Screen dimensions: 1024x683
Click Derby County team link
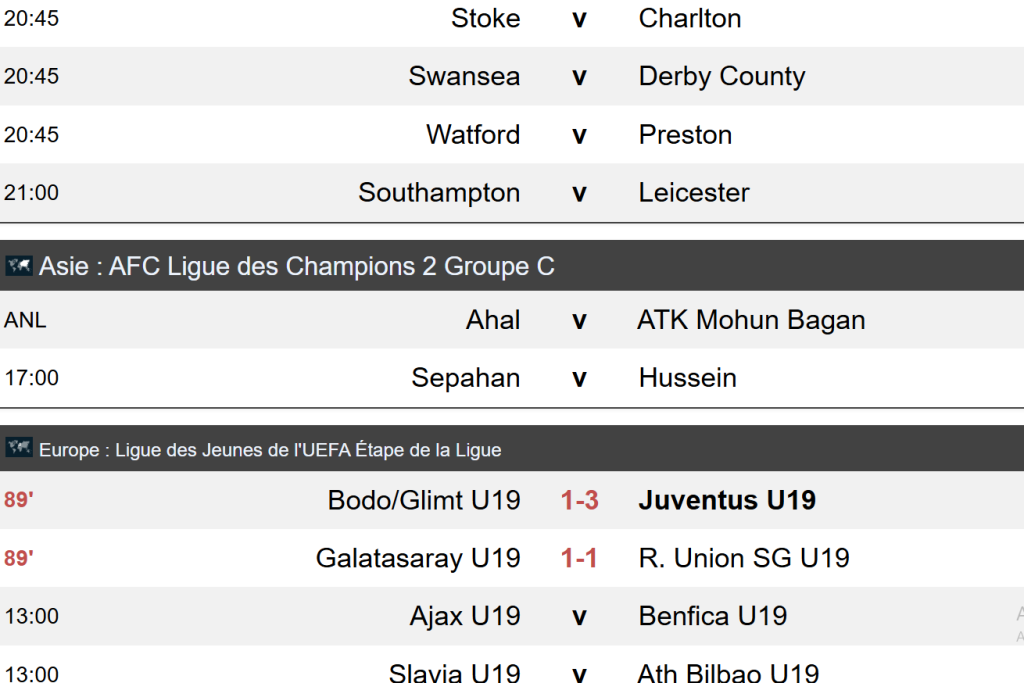coord(721,77)
